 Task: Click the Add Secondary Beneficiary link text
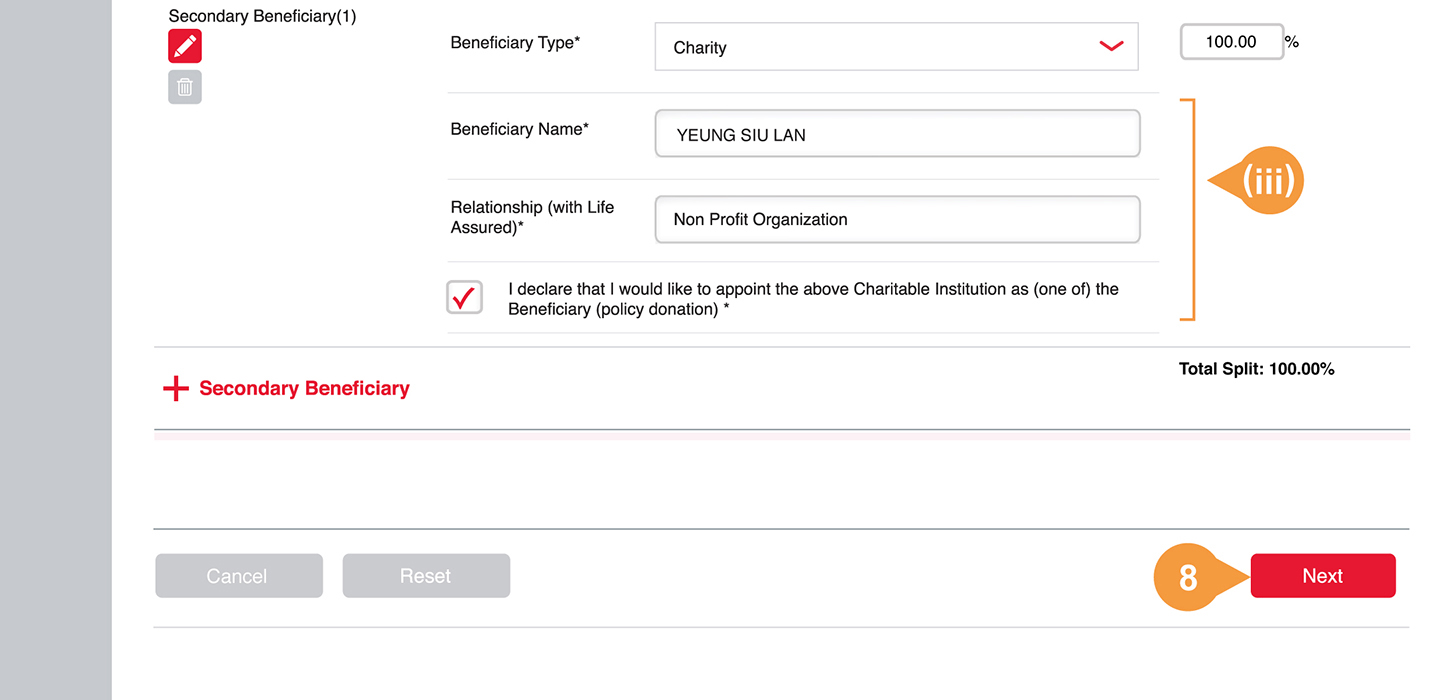(x=304, y=389)
